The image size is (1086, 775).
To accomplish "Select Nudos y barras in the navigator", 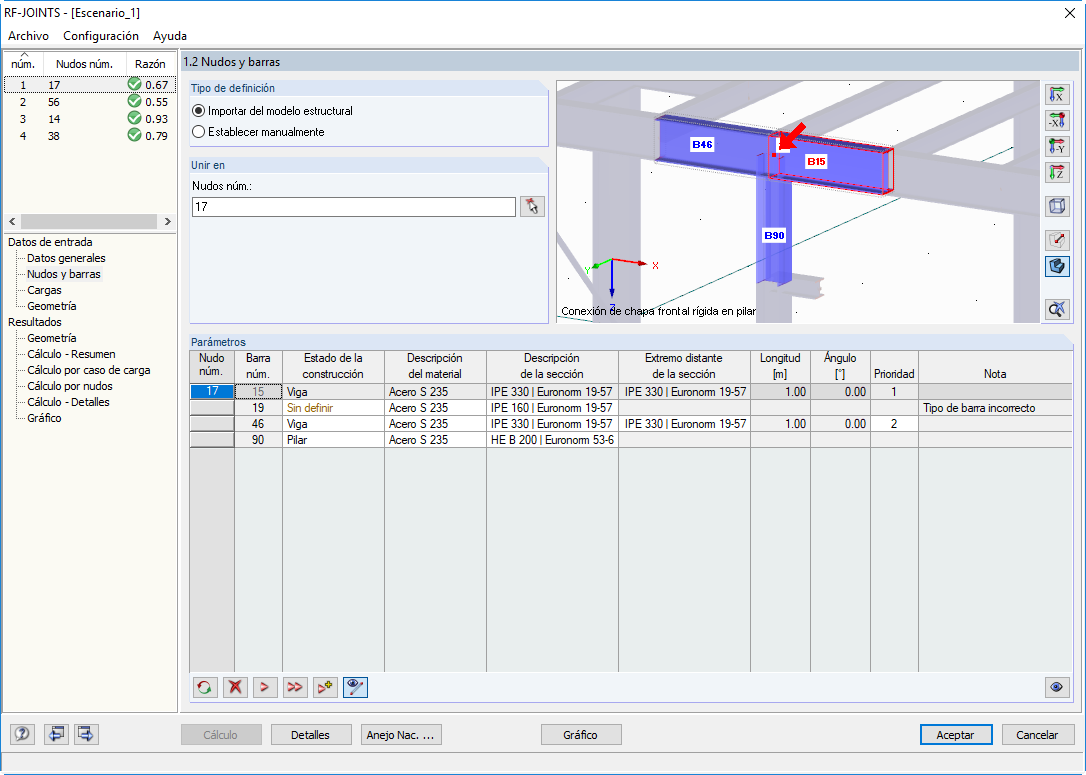I will point(64,274).
